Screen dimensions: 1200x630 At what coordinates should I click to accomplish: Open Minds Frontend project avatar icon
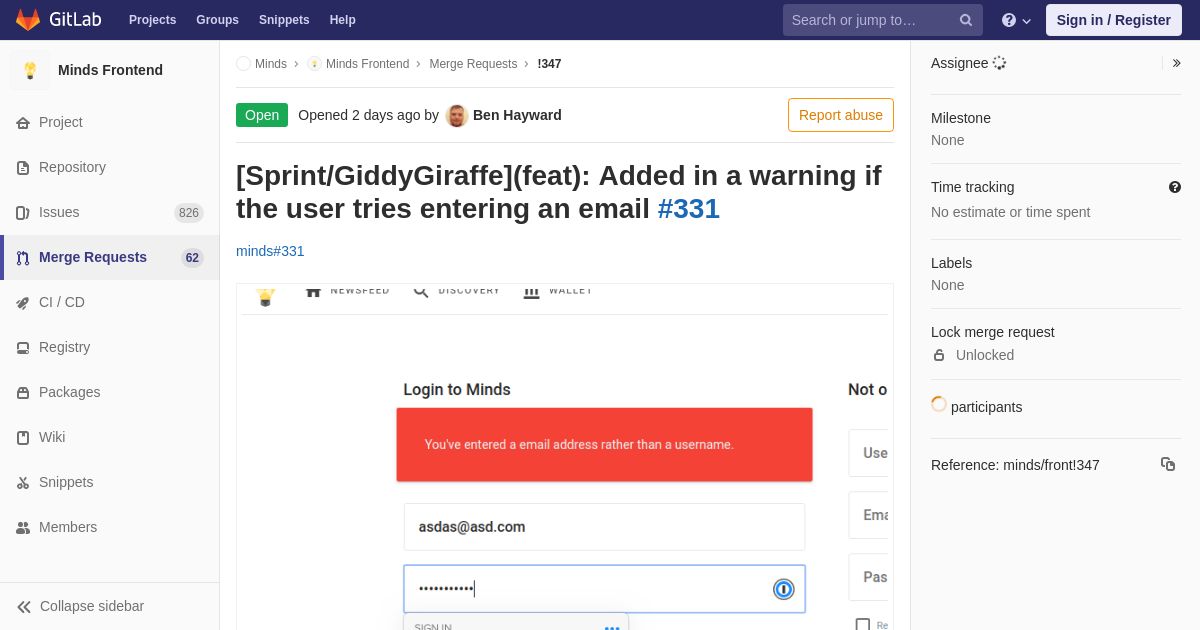30,70
